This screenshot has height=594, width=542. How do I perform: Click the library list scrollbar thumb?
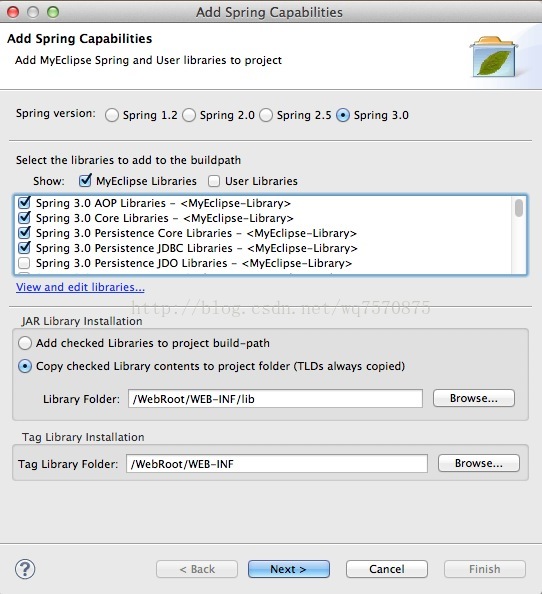(519, 208)
